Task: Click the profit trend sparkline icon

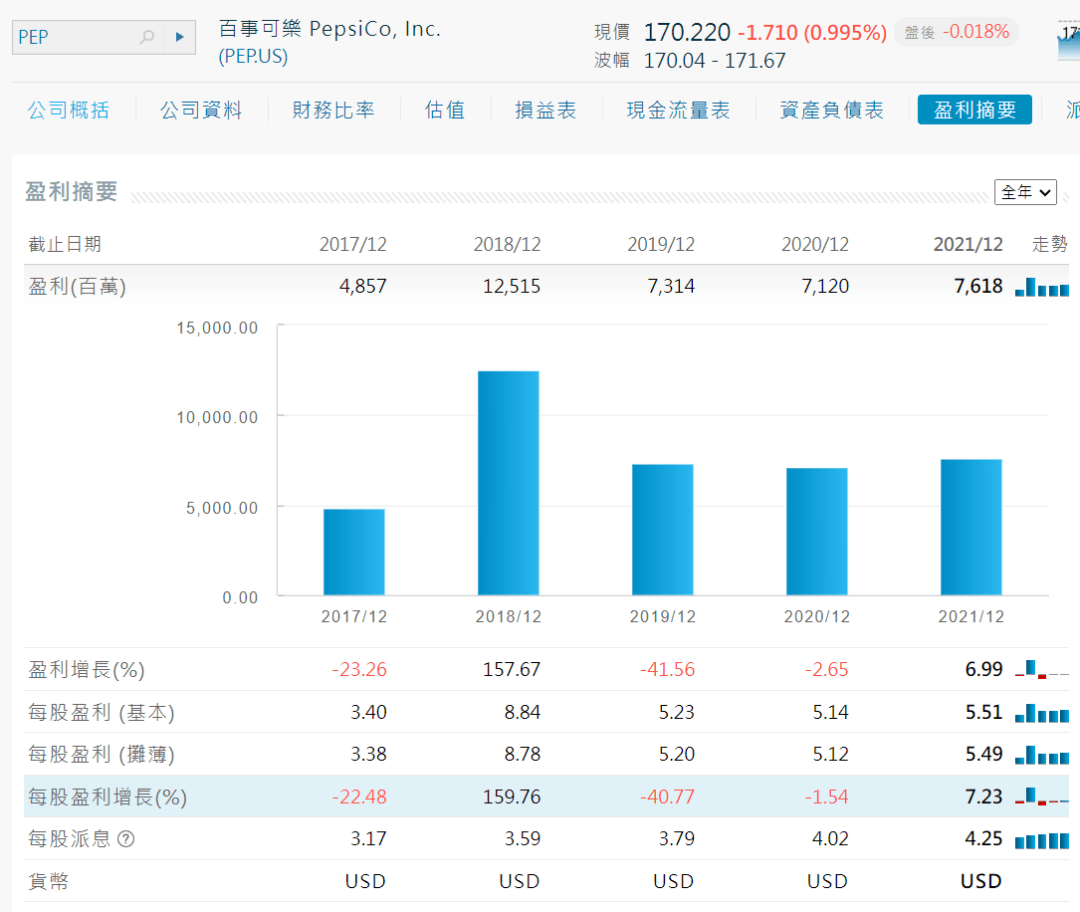Action: 1042,287
